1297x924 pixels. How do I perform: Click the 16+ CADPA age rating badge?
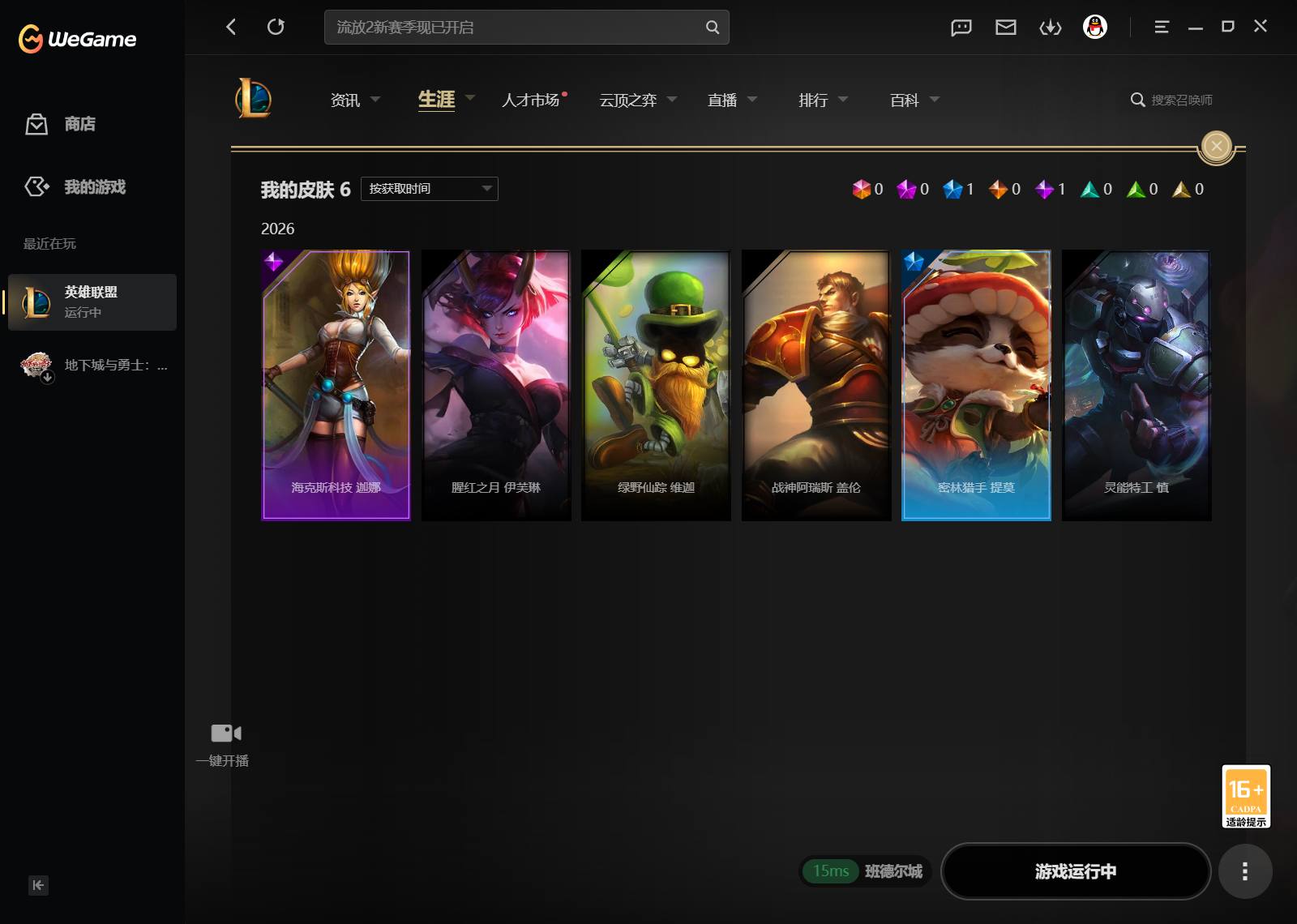click(1246, 796)
